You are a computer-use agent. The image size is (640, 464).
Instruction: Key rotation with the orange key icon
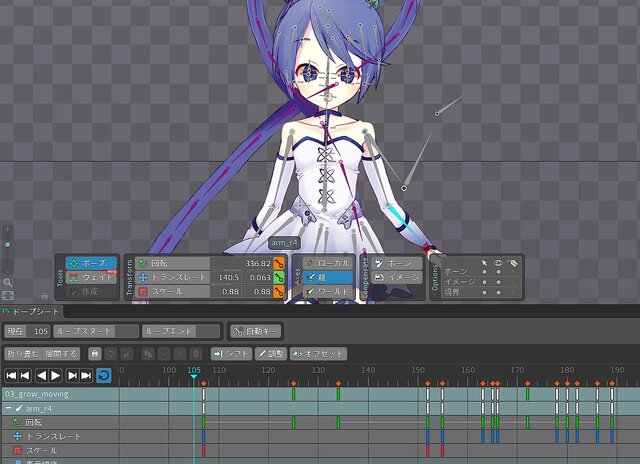tap(279, 264)
